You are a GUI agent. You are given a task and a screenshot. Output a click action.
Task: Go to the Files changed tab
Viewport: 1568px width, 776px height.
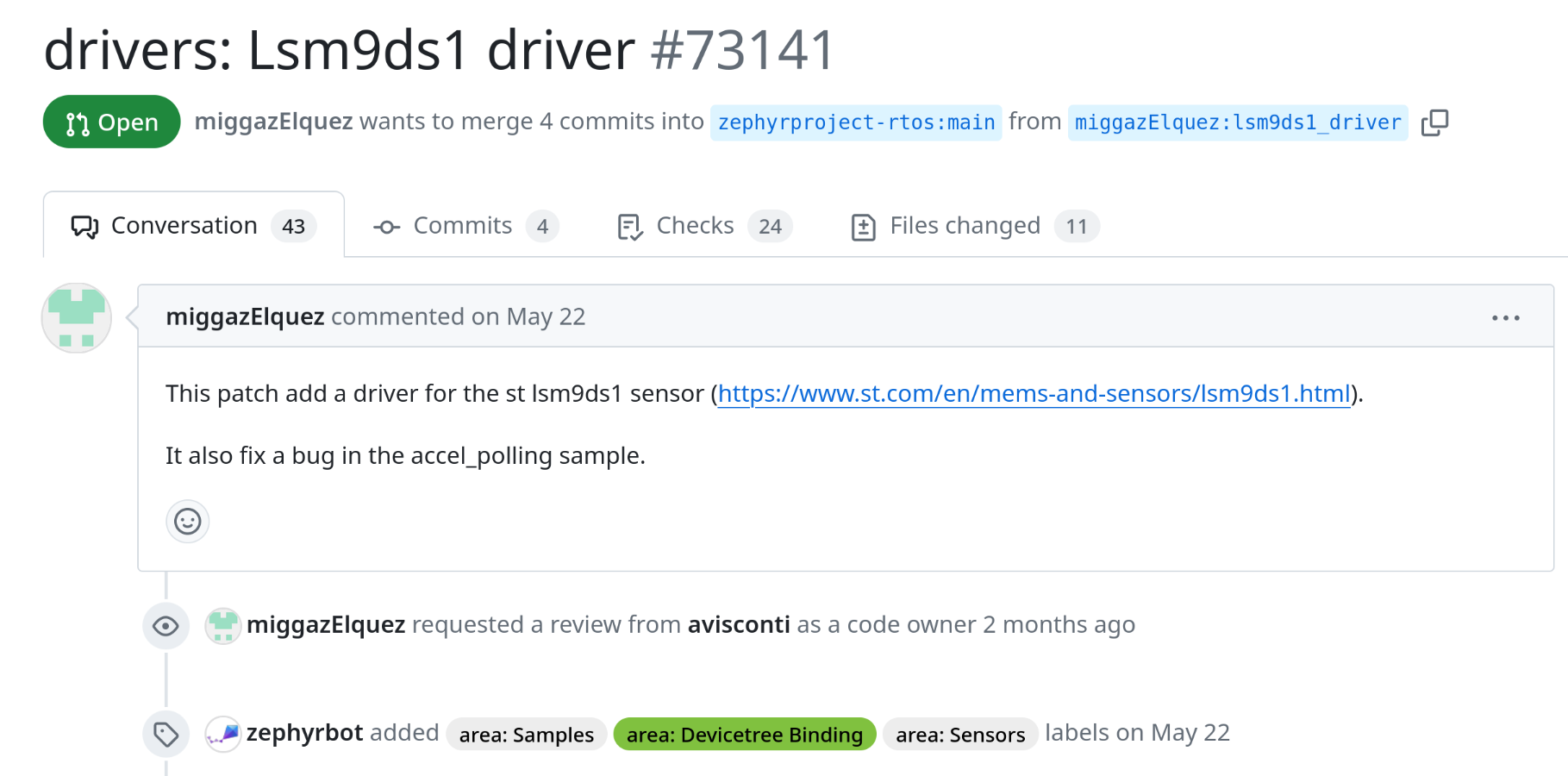pyautogui.click(x=974, y=226)
